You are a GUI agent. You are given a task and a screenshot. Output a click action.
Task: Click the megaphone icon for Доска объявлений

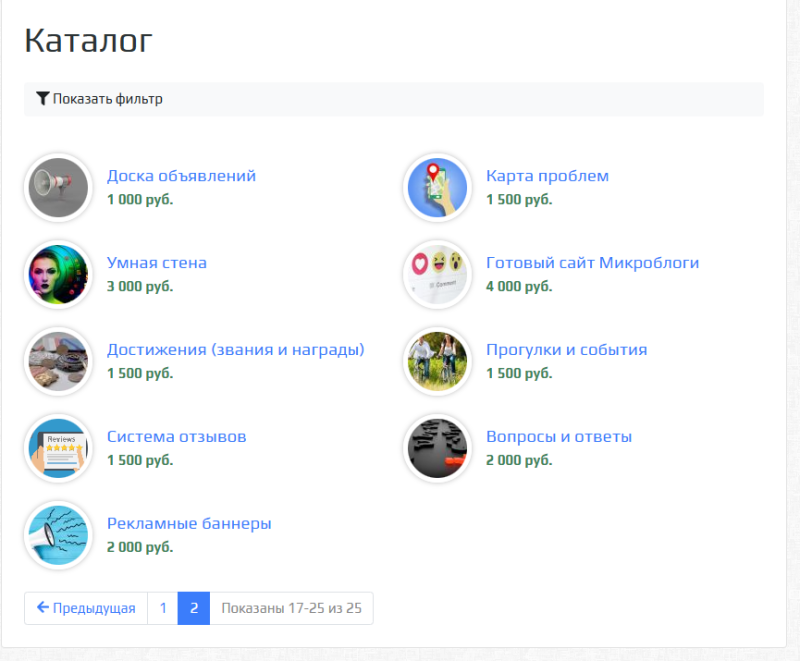(x=58, y=187)
